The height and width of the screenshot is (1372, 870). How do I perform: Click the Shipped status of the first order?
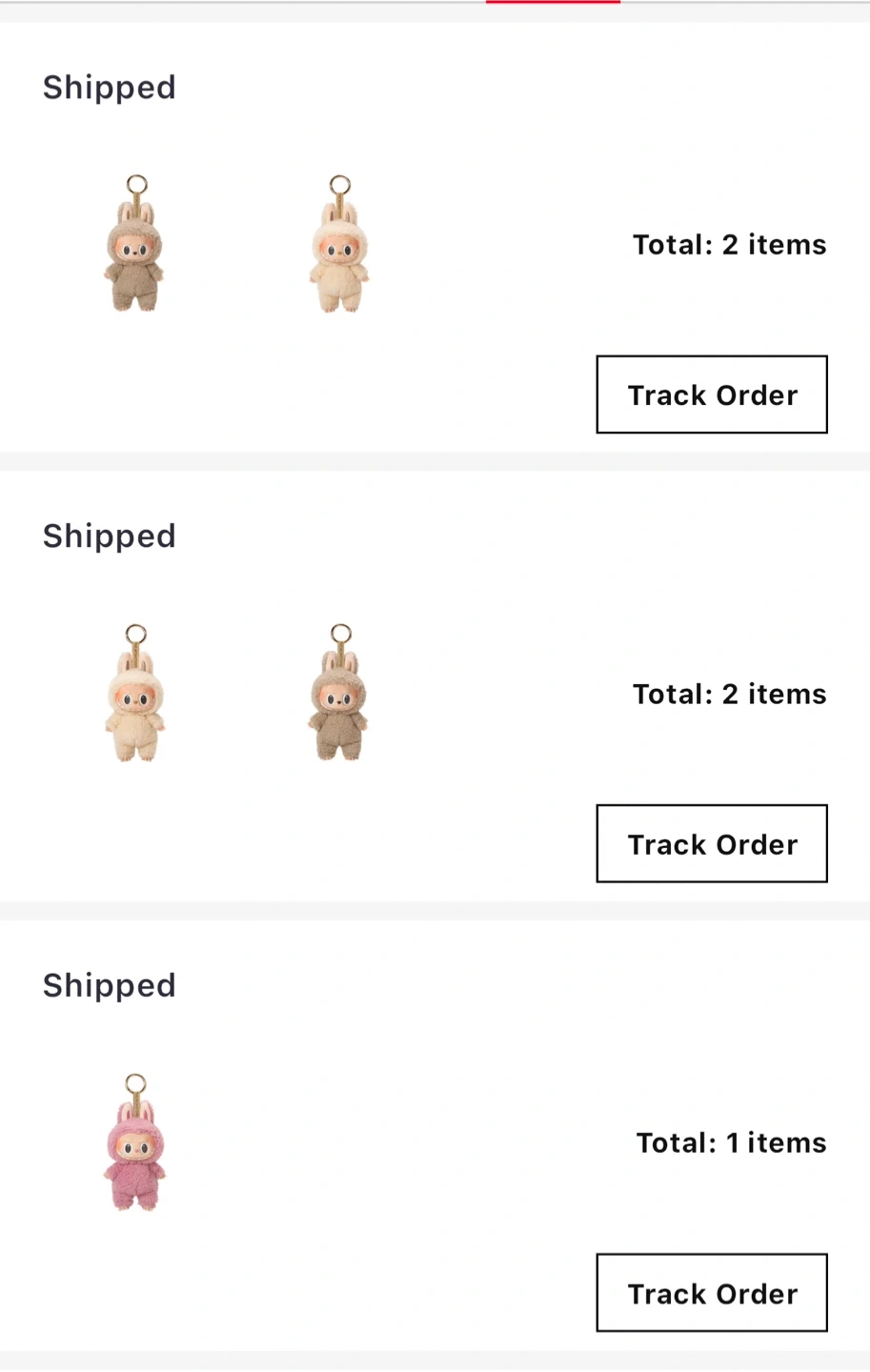[x=110, y=87]
